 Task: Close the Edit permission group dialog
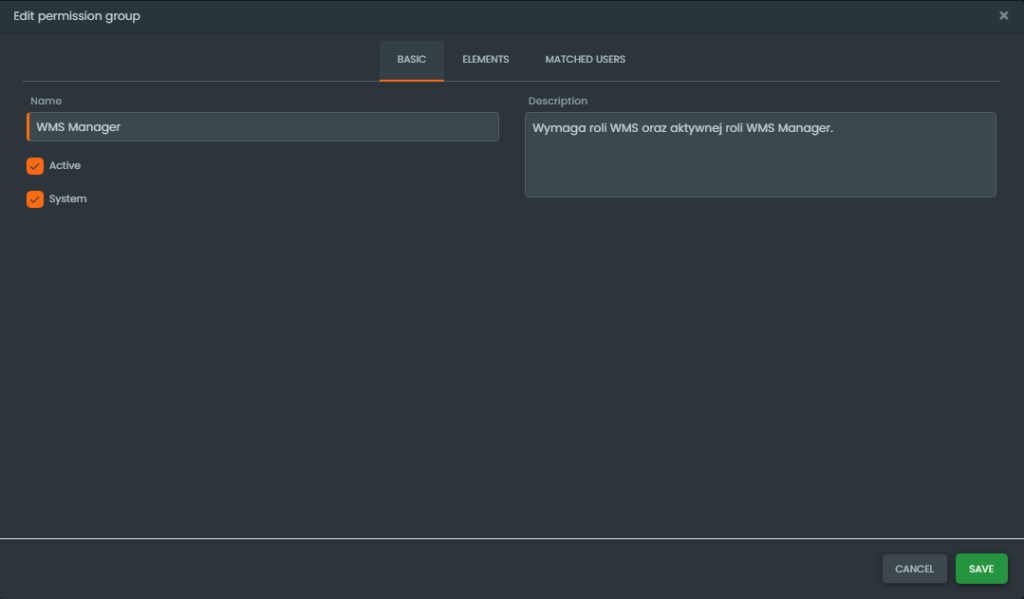click(1003, 16)
